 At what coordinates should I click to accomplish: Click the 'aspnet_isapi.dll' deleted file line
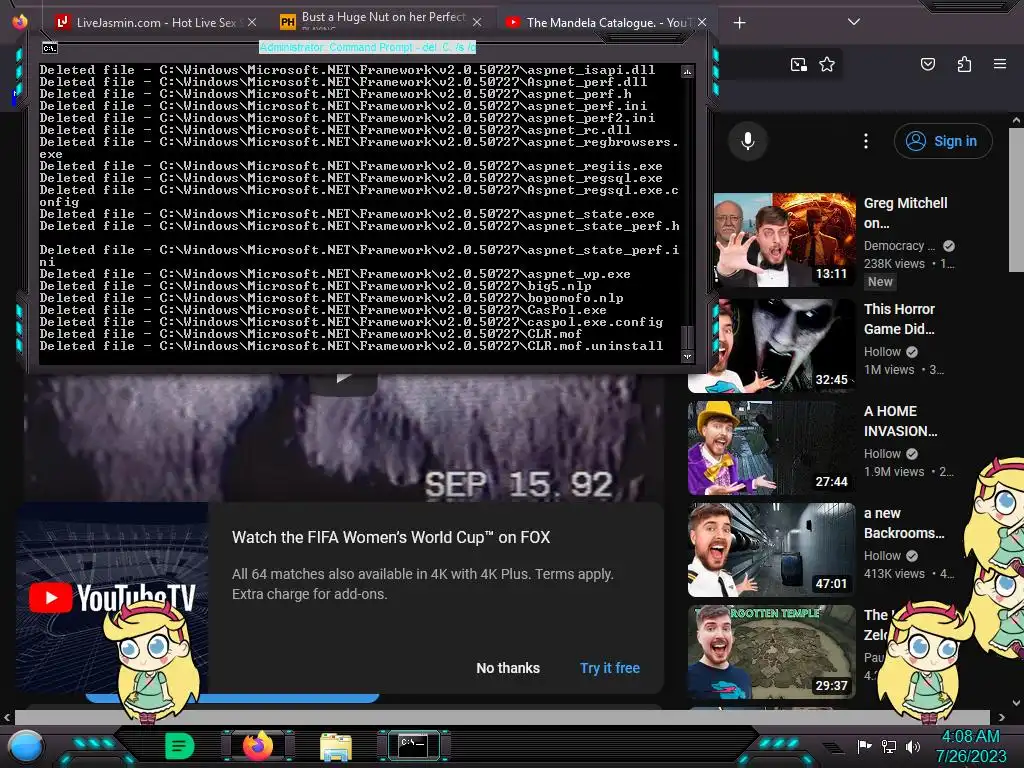tap(347, 70)
